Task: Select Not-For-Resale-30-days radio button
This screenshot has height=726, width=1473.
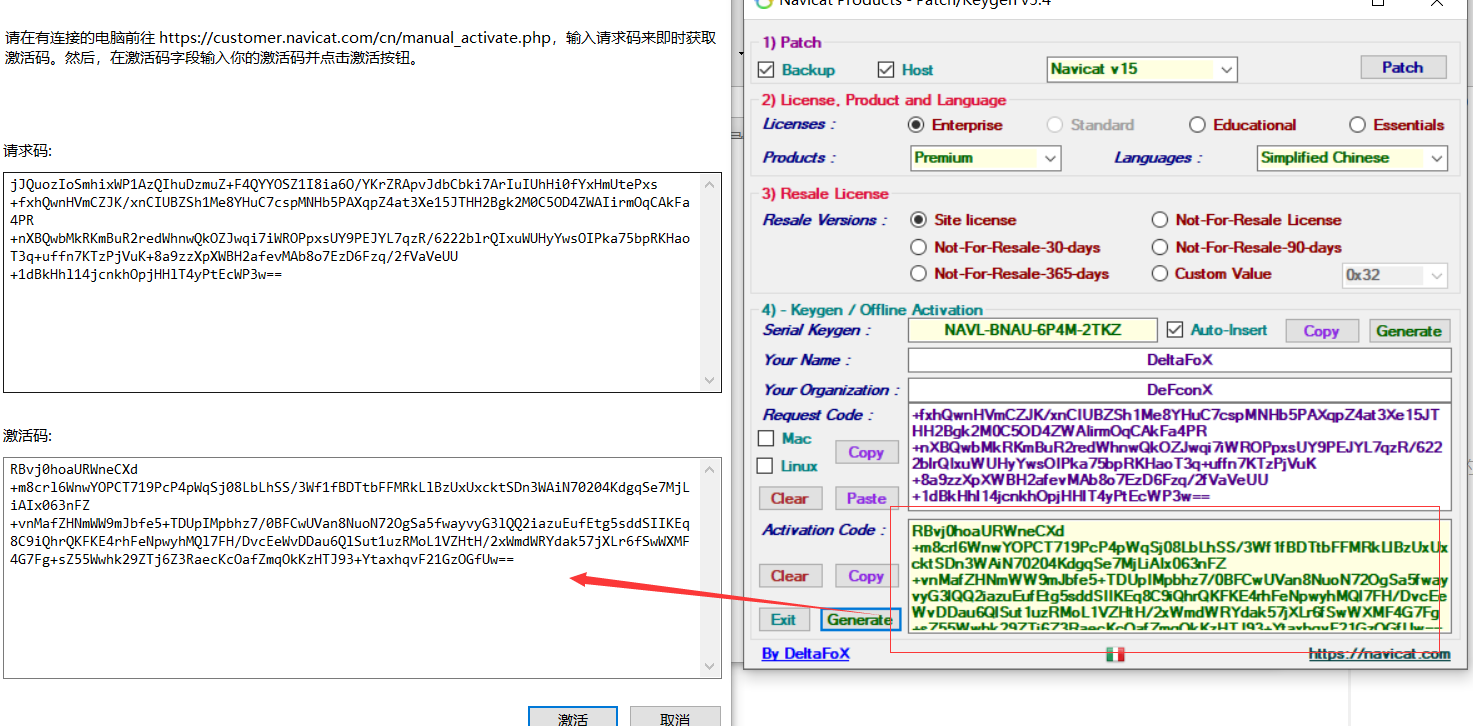Action: (x=918, y=247)
